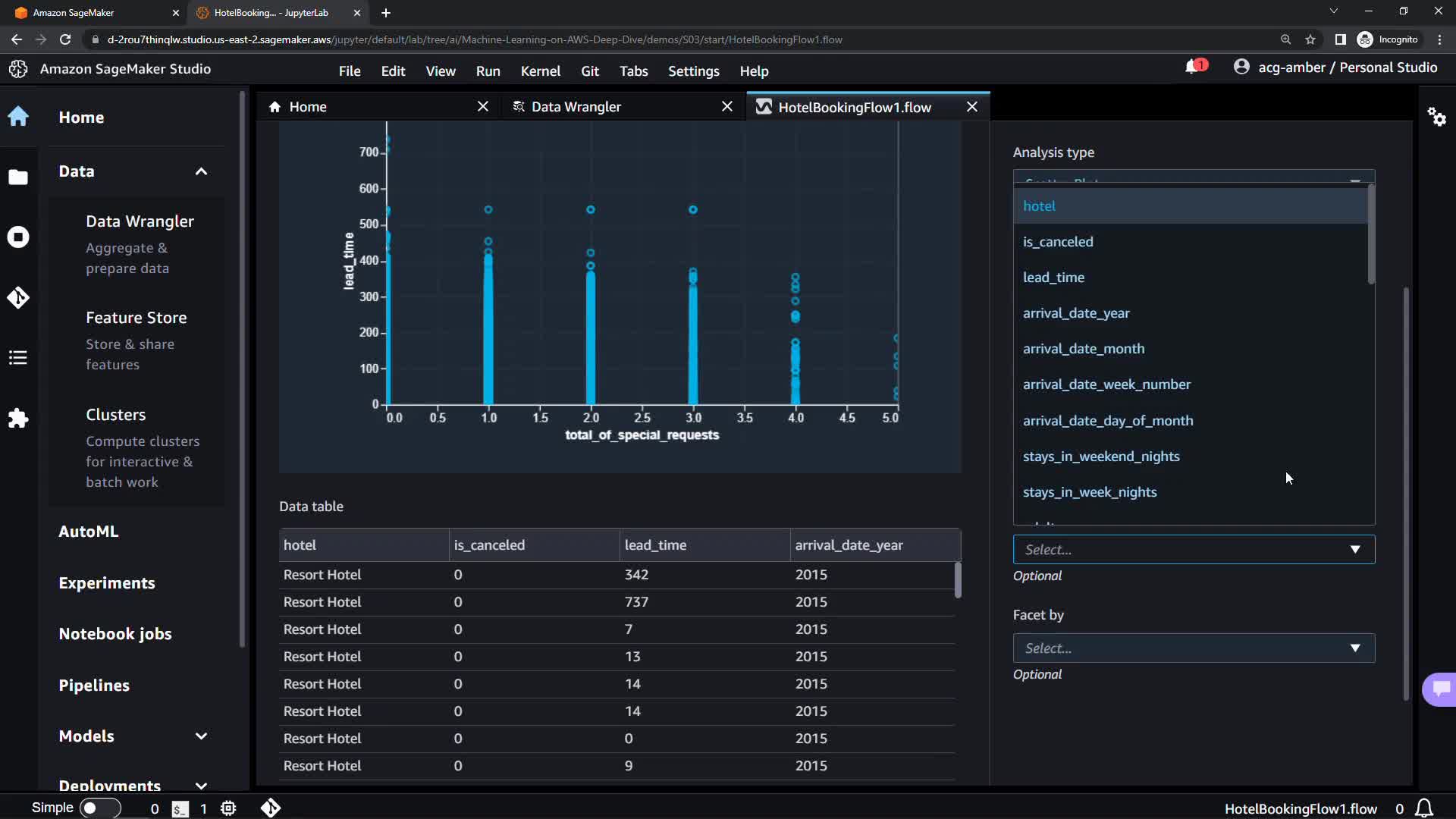The height and width of the screenshot is (819, 1456).
Task: Click the Home icon in left sidebar
Action: pos(18,117)
